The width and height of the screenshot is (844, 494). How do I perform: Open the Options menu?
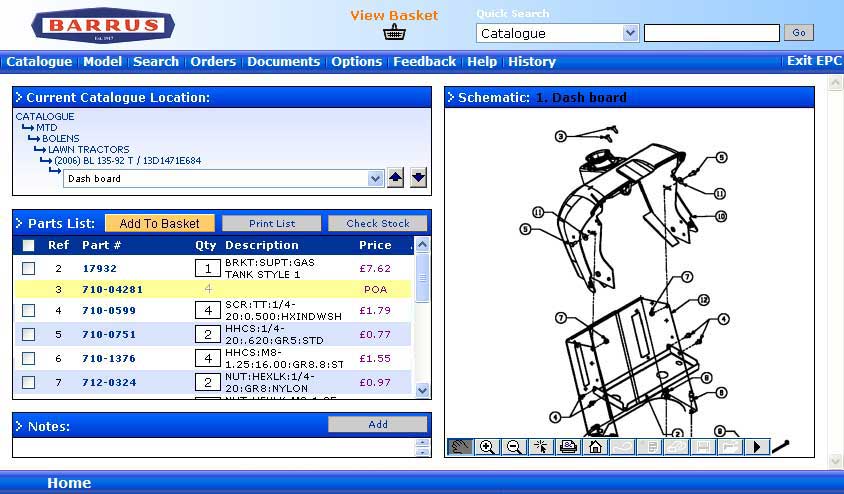[x=356, y=61]
